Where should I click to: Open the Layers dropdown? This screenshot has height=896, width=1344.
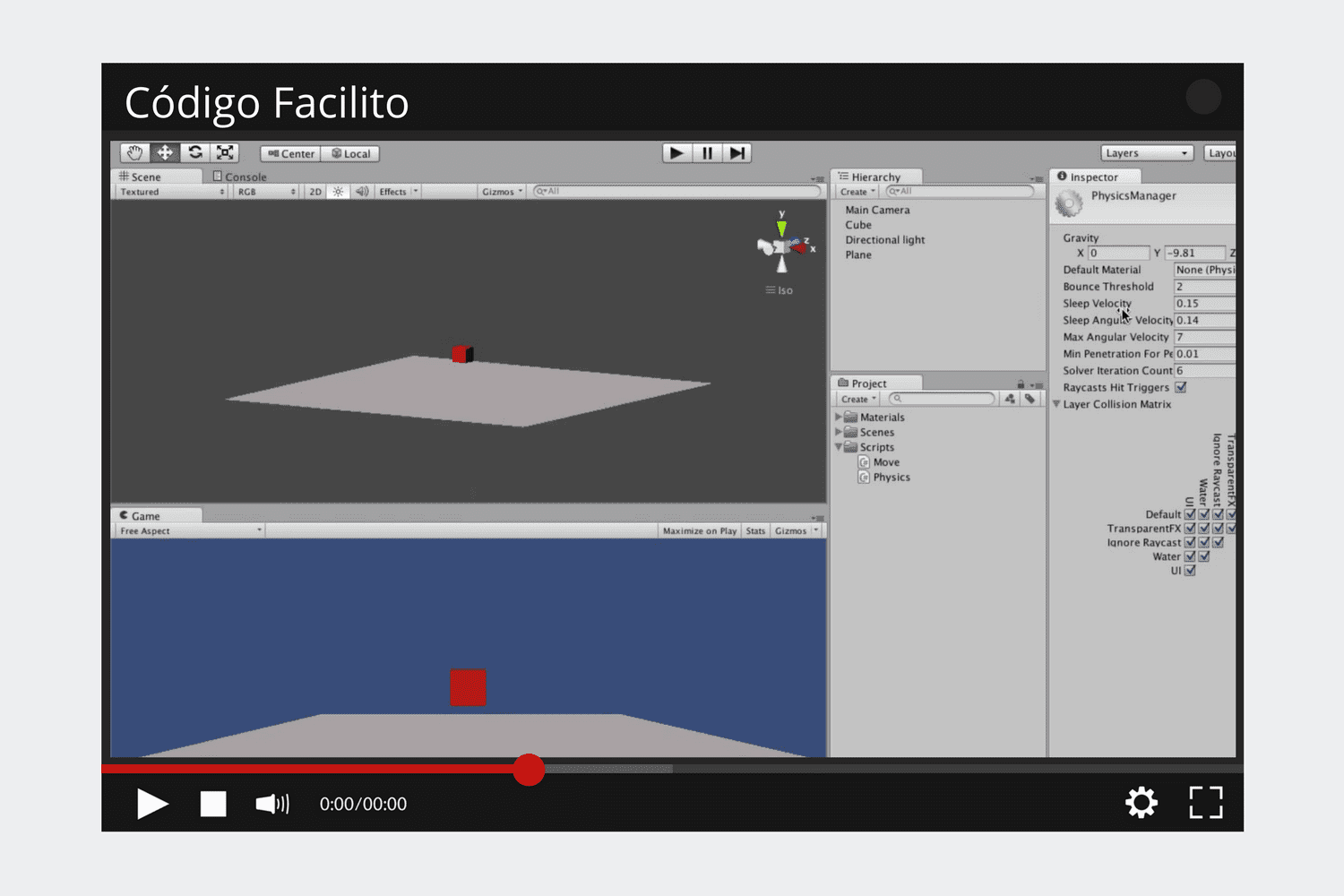1147,153
